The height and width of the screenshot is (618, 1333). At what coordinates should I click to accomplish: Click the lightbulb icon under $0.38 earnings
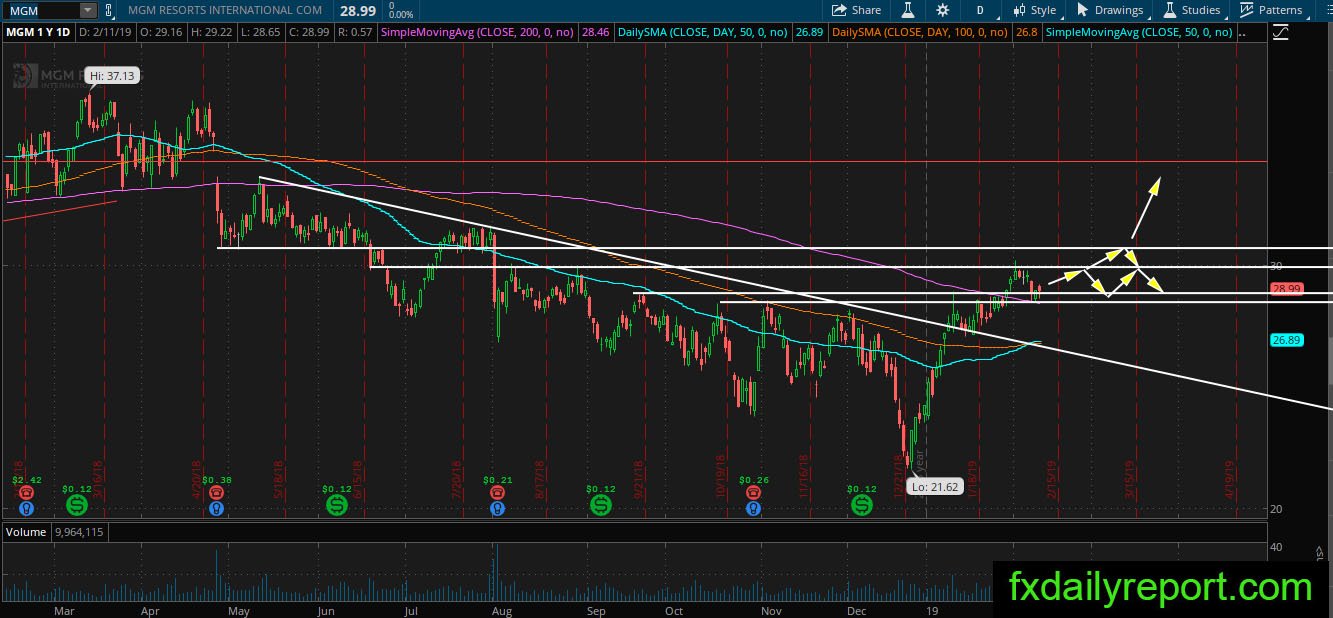[215, 508]
